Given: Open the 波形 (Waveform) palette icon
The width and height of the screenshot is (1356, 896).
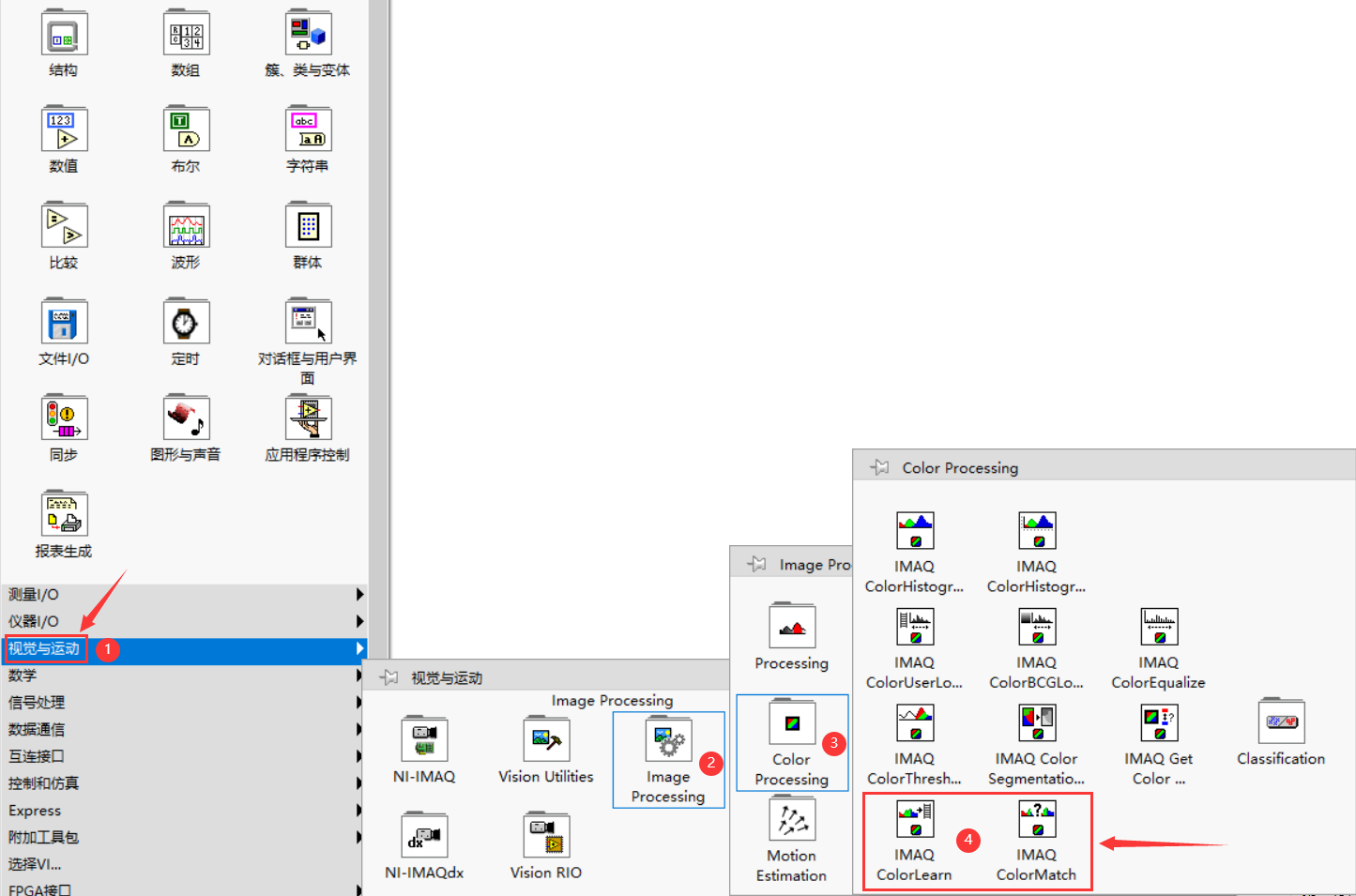Looking at the screenshot, I should coord(186,226).
